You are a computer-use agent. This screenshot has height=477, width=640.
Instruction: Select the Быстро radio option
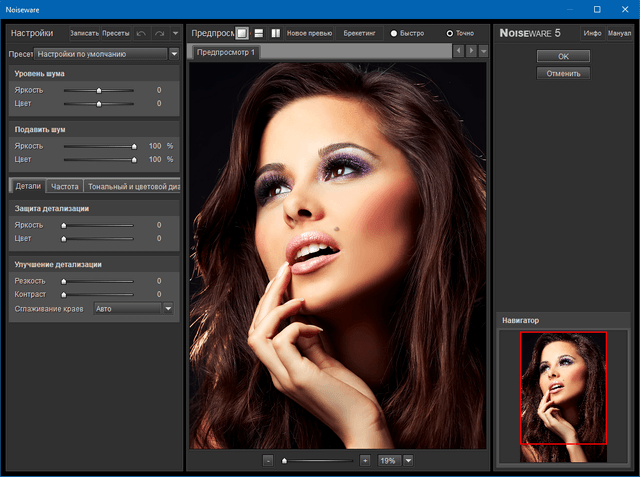(x=394, y=33)
